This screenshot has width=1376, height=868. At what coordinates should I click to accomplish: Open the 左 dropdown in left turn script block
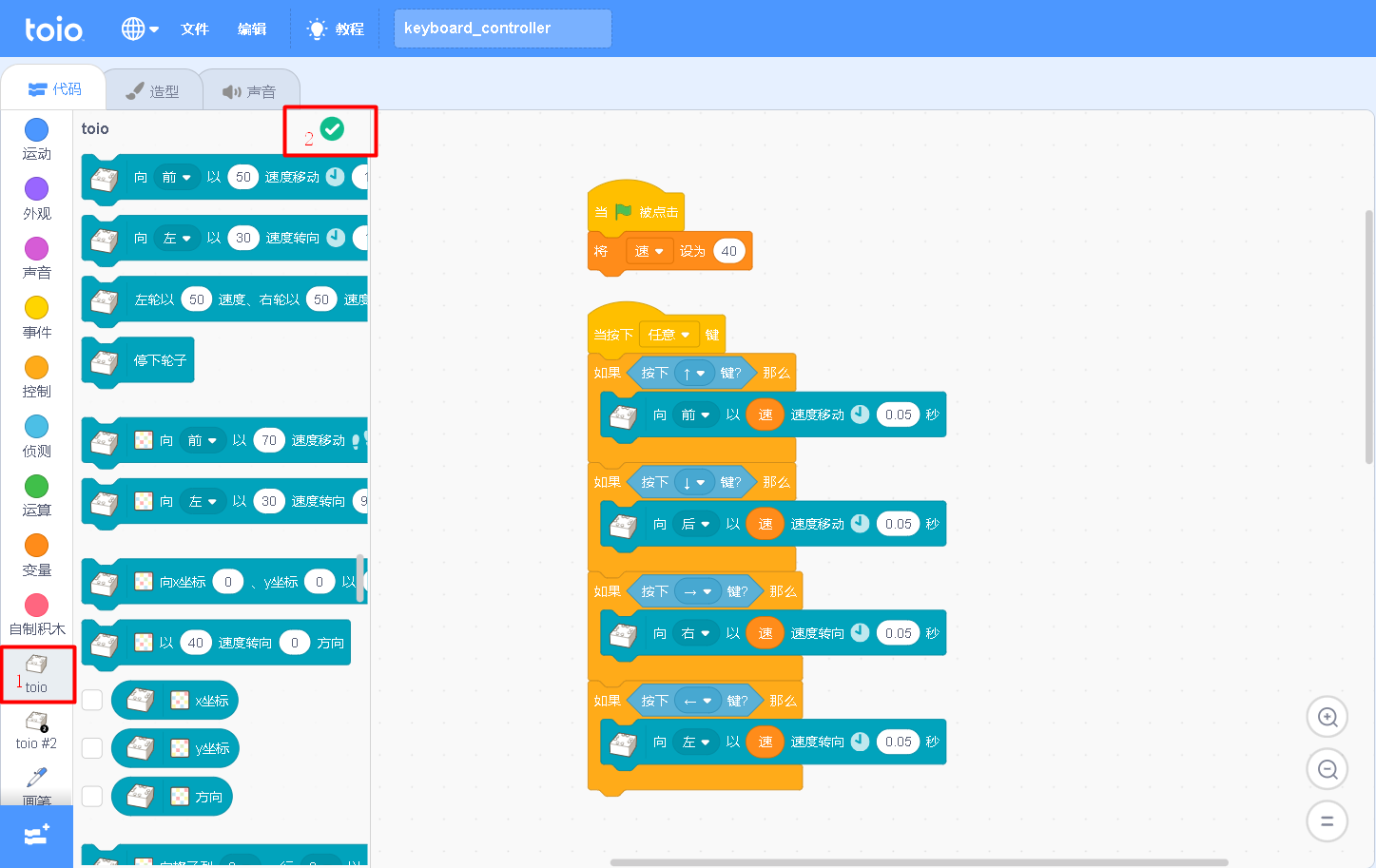point(696,742)
